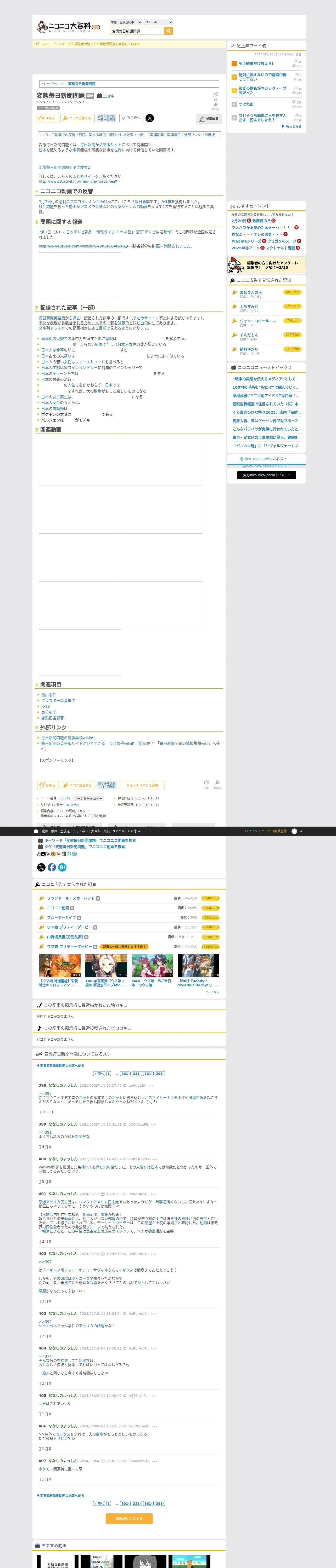This screenshot has height=1568, width=336.
Task: Jump to 関連項目 in the contents list
Action: click(x=173, y=135)
